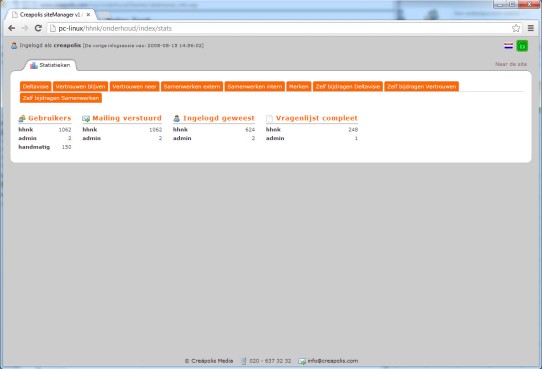Image resolution: width=542 pixels, height=369 pixels.
Task: Click the Vragenlijst compleet page icon
Action: (x=269, y=119)
